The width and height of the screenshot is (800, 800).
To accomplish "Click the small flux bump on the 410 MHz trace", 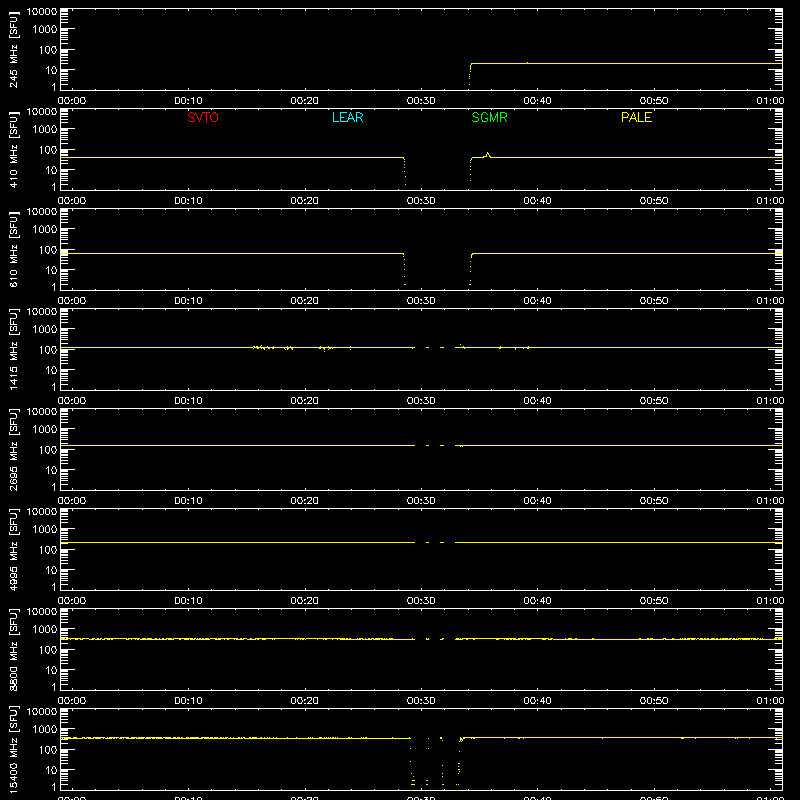I will coord(488,155).
